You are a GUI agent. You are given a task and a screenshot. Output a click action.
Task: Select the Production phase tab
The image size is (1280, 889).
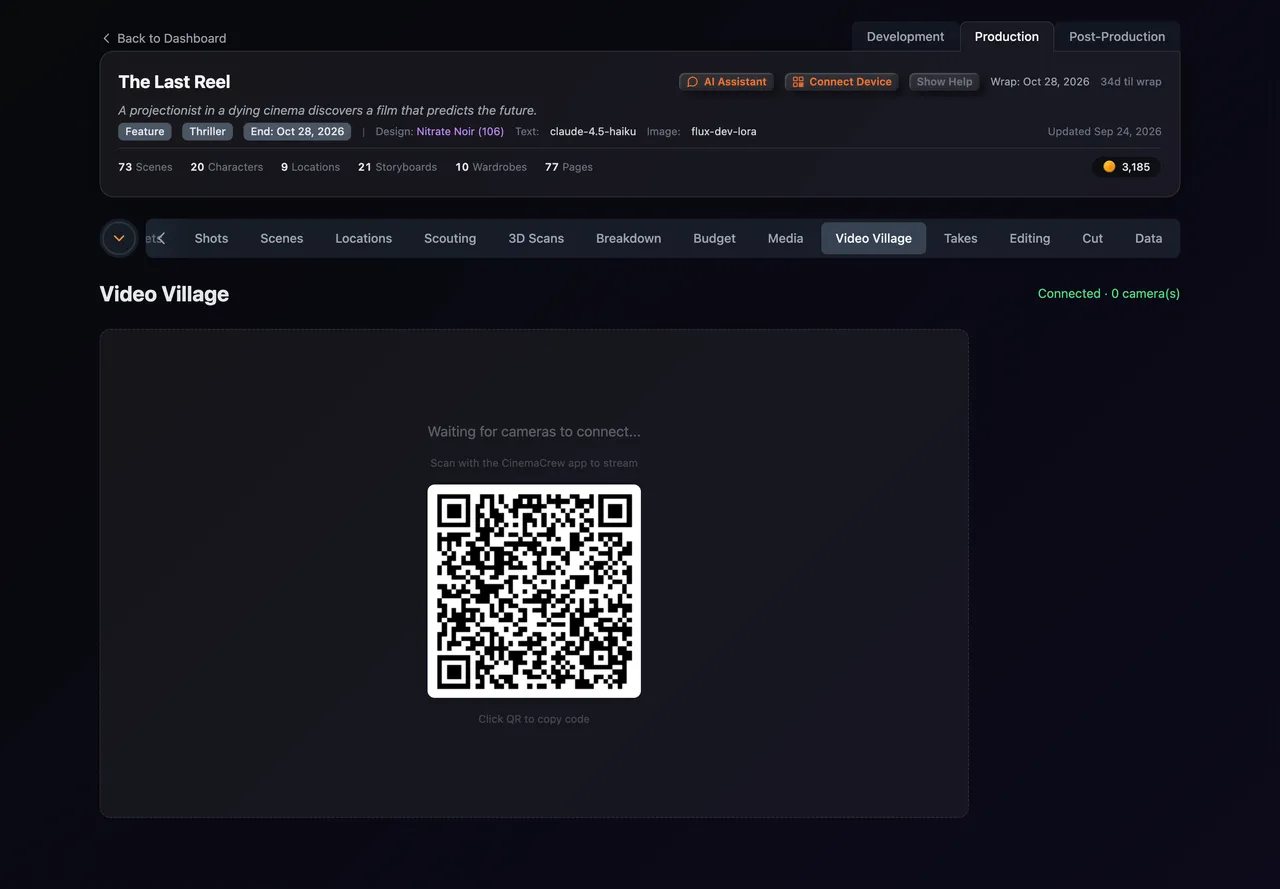(x=1007, y=37)
